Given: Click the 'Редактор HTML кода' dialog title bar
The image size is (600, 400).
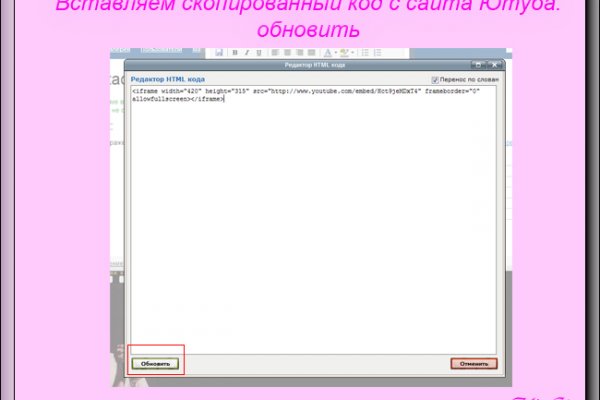Looking at the screenshot, I should click(300, 64).
